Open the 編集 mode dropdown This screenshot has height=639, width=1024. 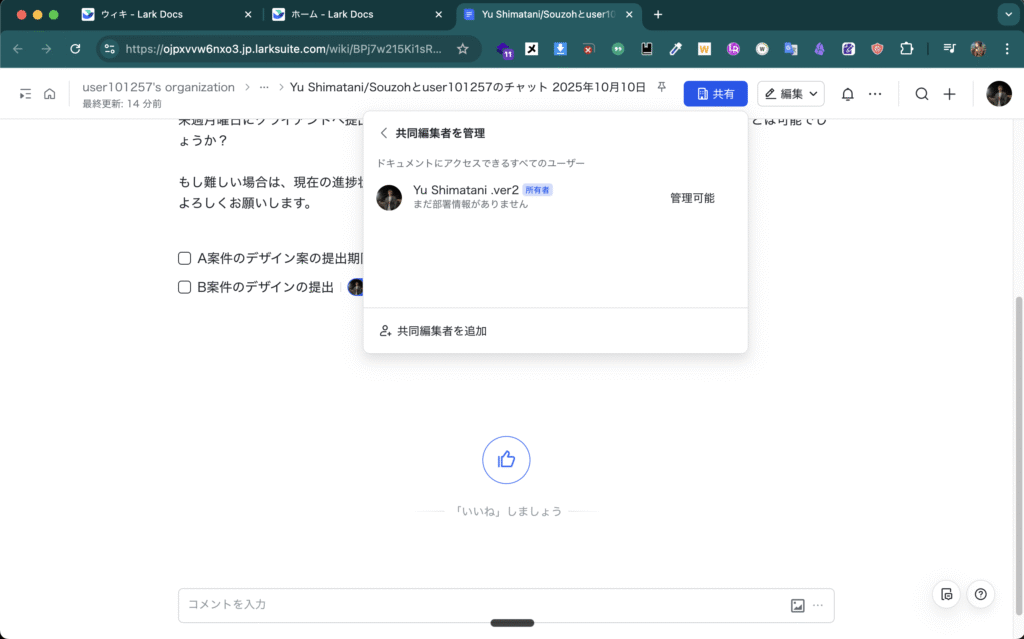(790, 94)
